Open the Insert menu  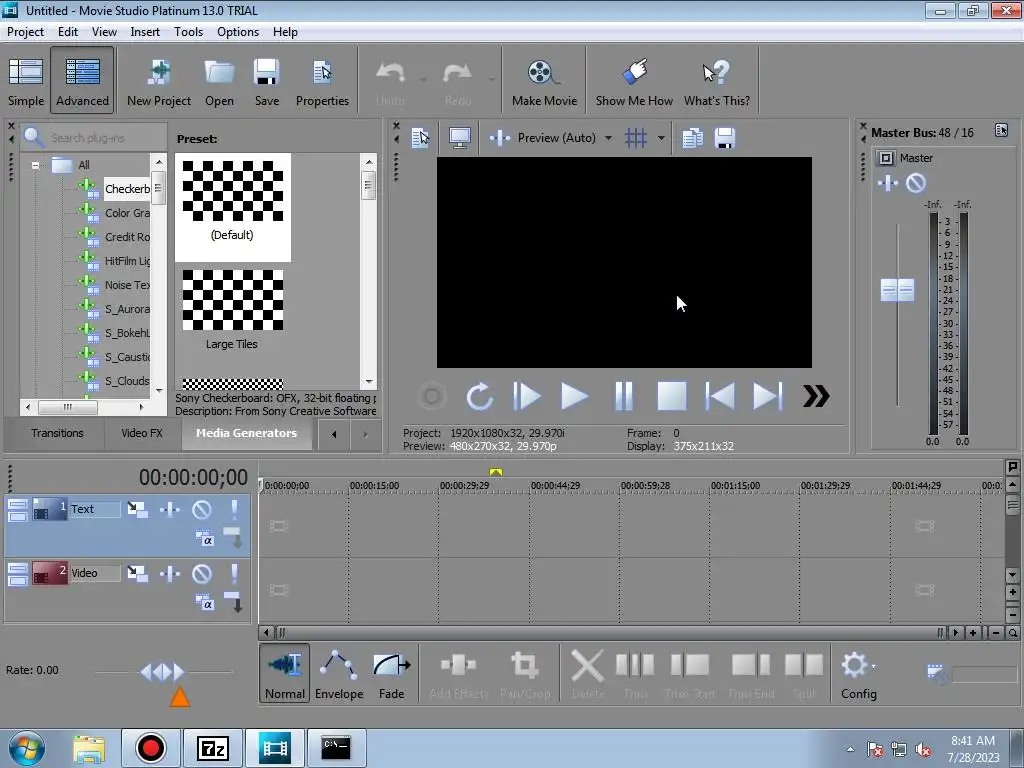coord(145,31)
